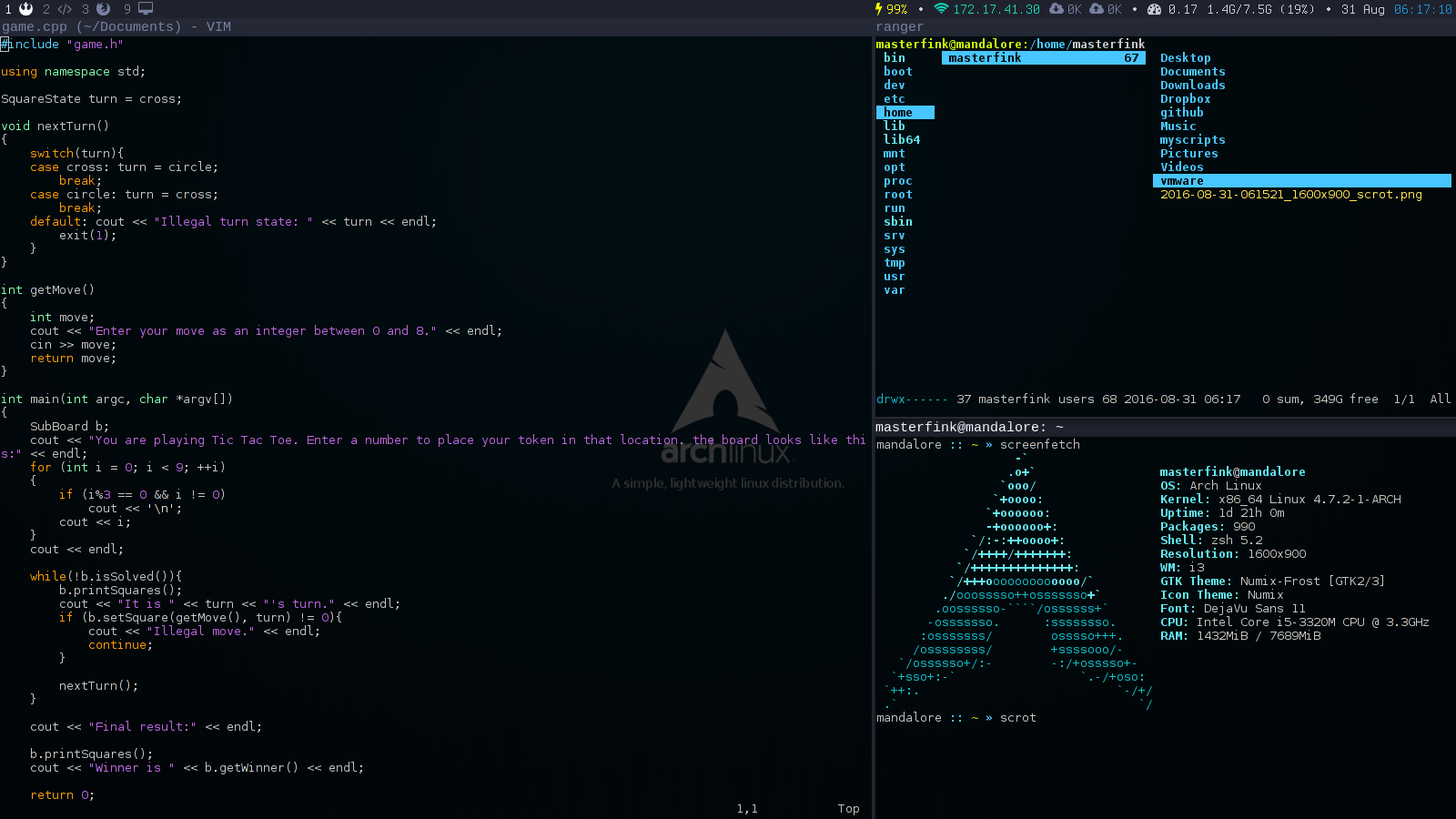
Task: Select the masterfink folder in ranger's middle column
Action: coord(1044,57)
